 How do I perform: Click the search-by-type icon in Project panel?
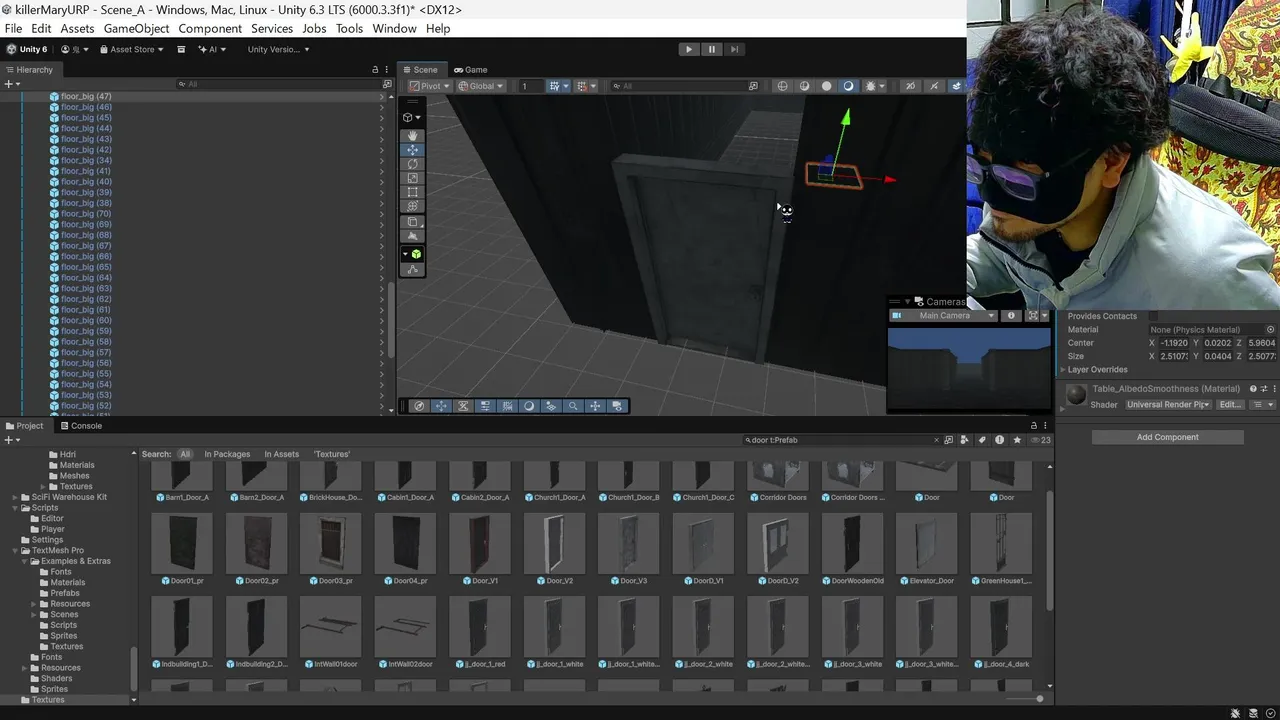coord(965,440)
